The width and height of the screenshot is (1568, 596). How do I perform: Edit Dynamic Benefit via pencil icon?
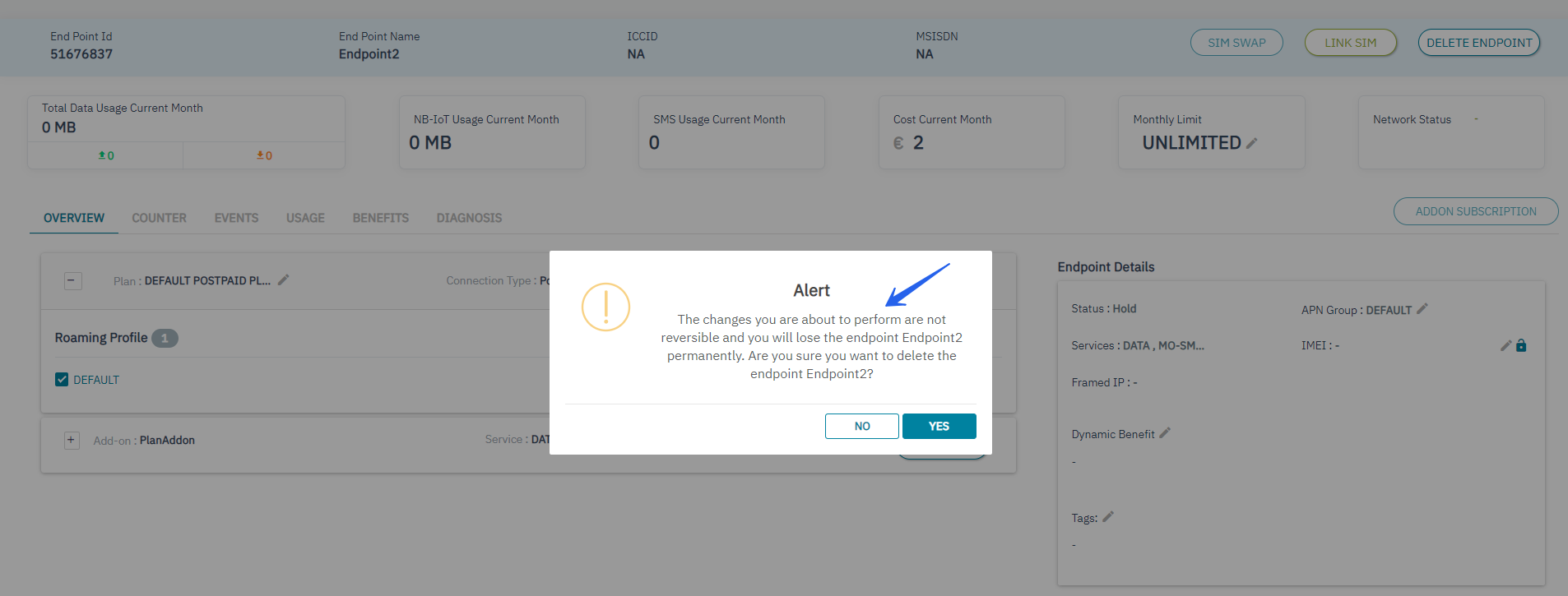click(x=1165, y=433)
